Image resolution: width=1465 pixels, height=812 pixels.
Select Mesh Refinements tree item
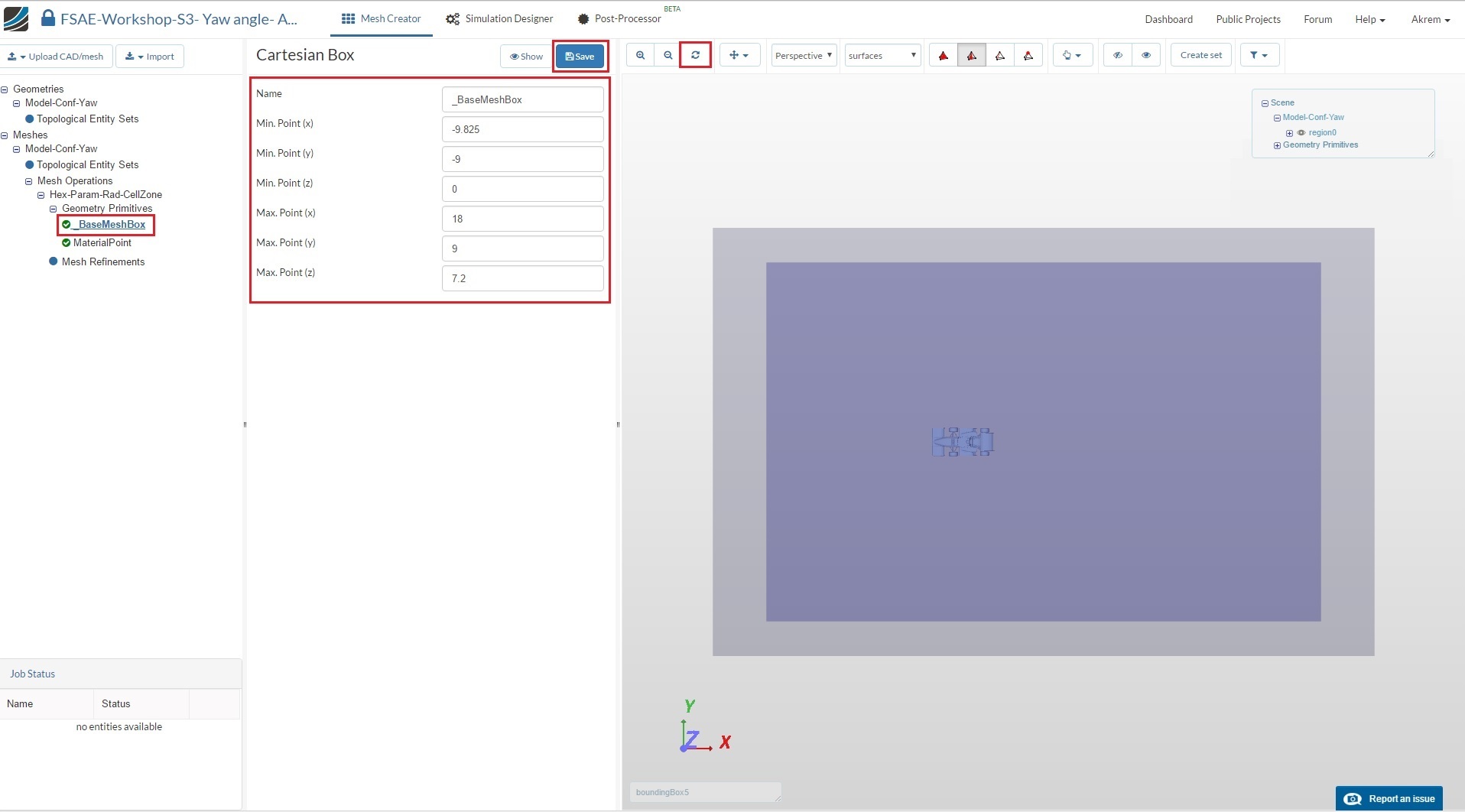pos(103,261)
